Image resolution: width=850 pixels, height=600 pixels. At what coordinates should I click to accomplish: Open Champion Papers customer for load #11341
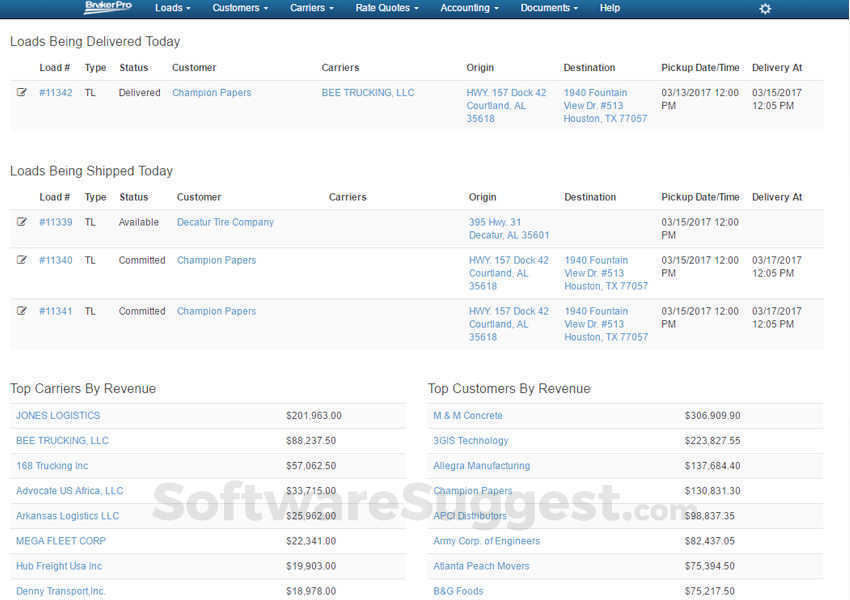pyautogui.click(x=216, y=311)
